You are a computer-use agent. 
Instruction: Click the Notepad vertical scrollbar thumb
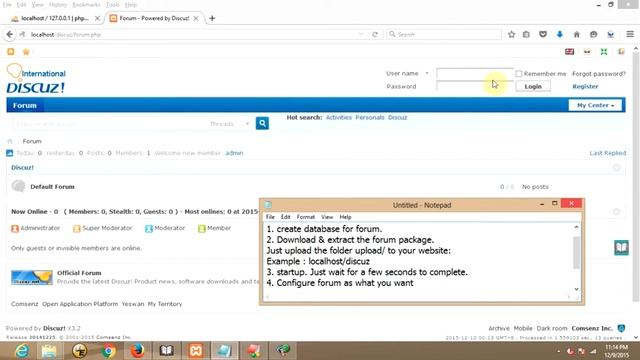click(576, 252)
